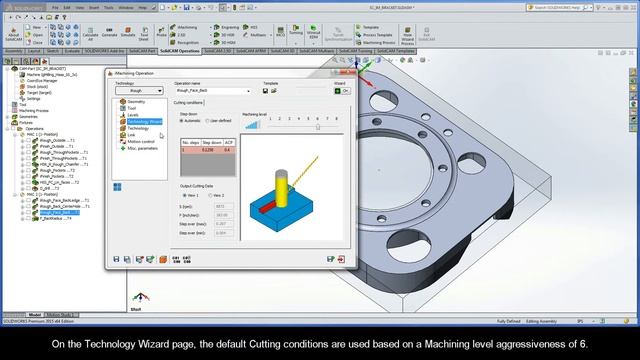Open the Tool Sheet from the ribbon
The height and width of the screenshot is (360, 640).
(x=144, y=34)
